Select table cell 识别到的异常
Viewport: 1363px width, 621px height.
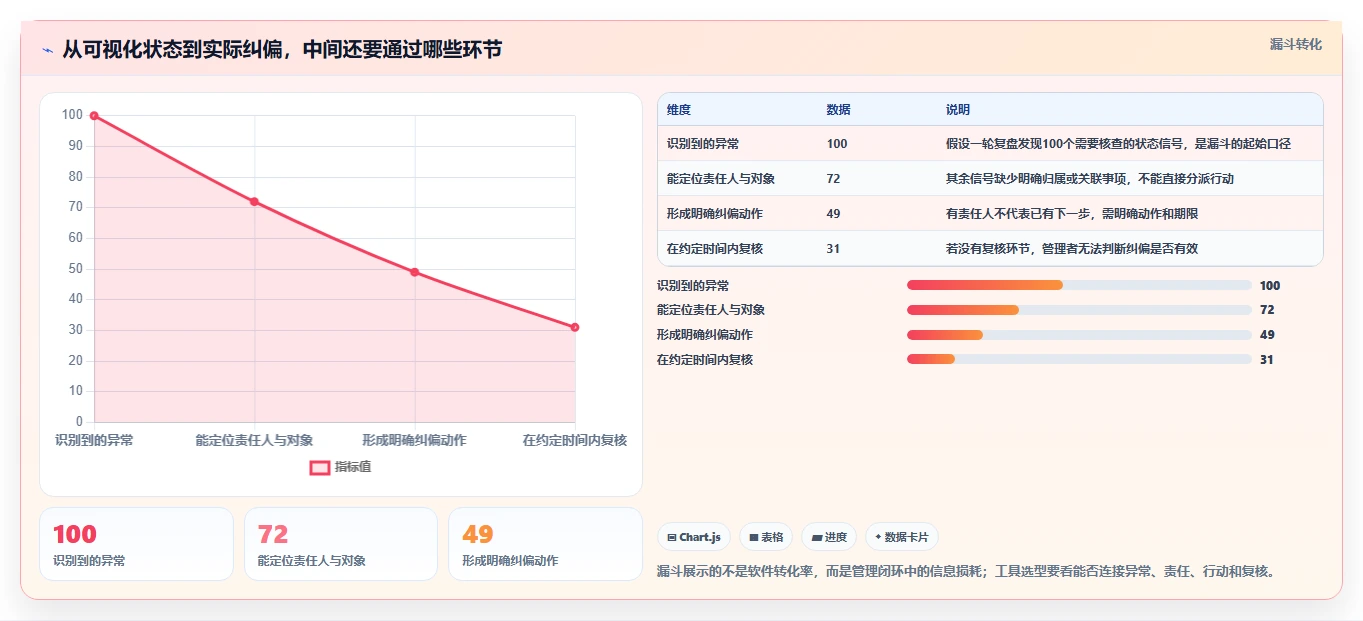pos(703,143)
